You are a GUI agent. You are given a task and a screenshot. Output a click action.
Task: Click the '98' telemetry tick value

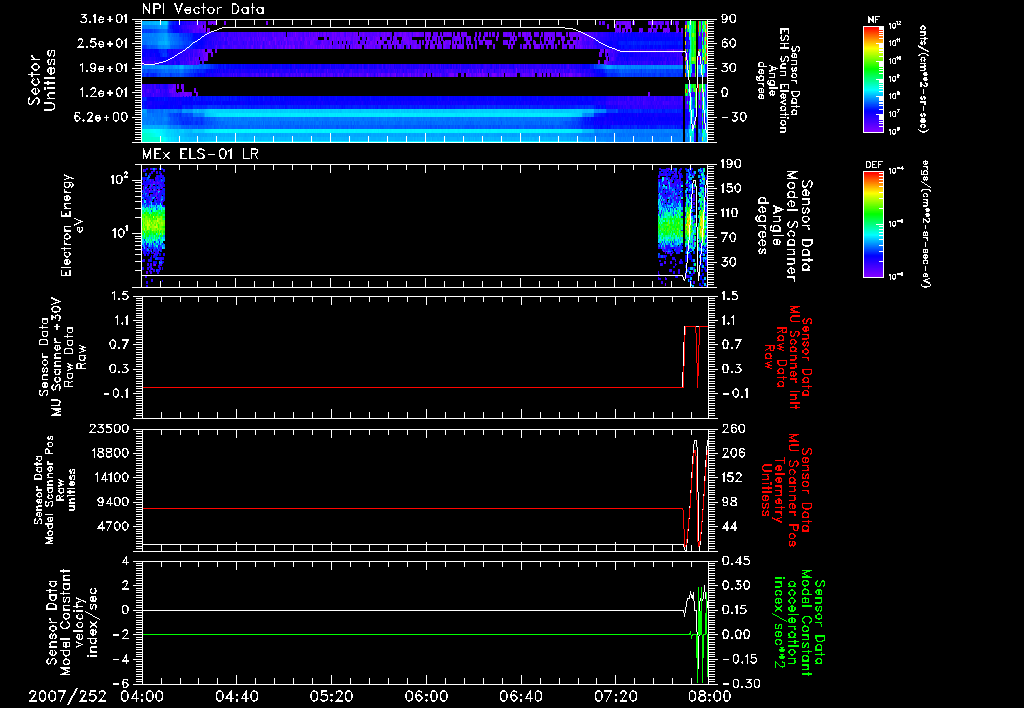(728, 502)
